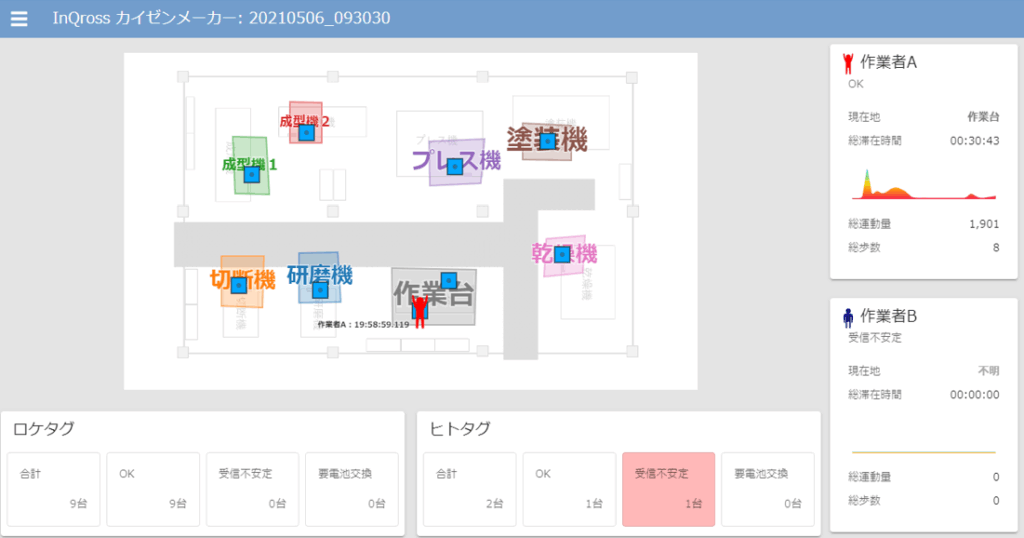Viewport: 1024px width, 538px height.
Task: Select the ヒトタグ 合計 2台 tile
Action: pos(470,489)
